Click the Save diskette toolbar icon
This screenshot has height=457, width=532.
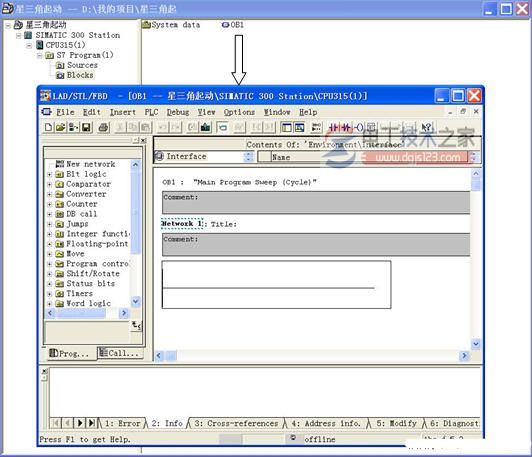86,128
